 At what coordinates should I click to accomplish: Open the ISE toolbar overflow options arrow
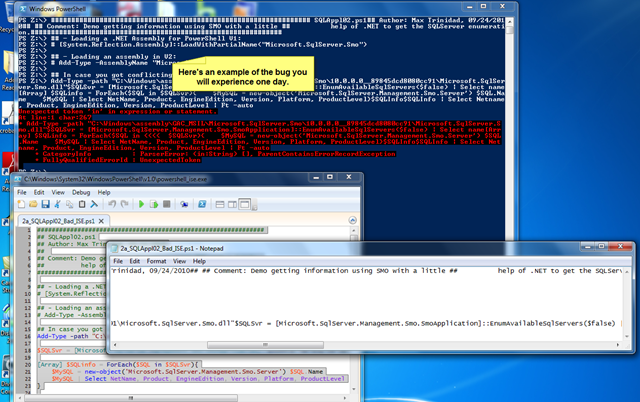point(254,207)
